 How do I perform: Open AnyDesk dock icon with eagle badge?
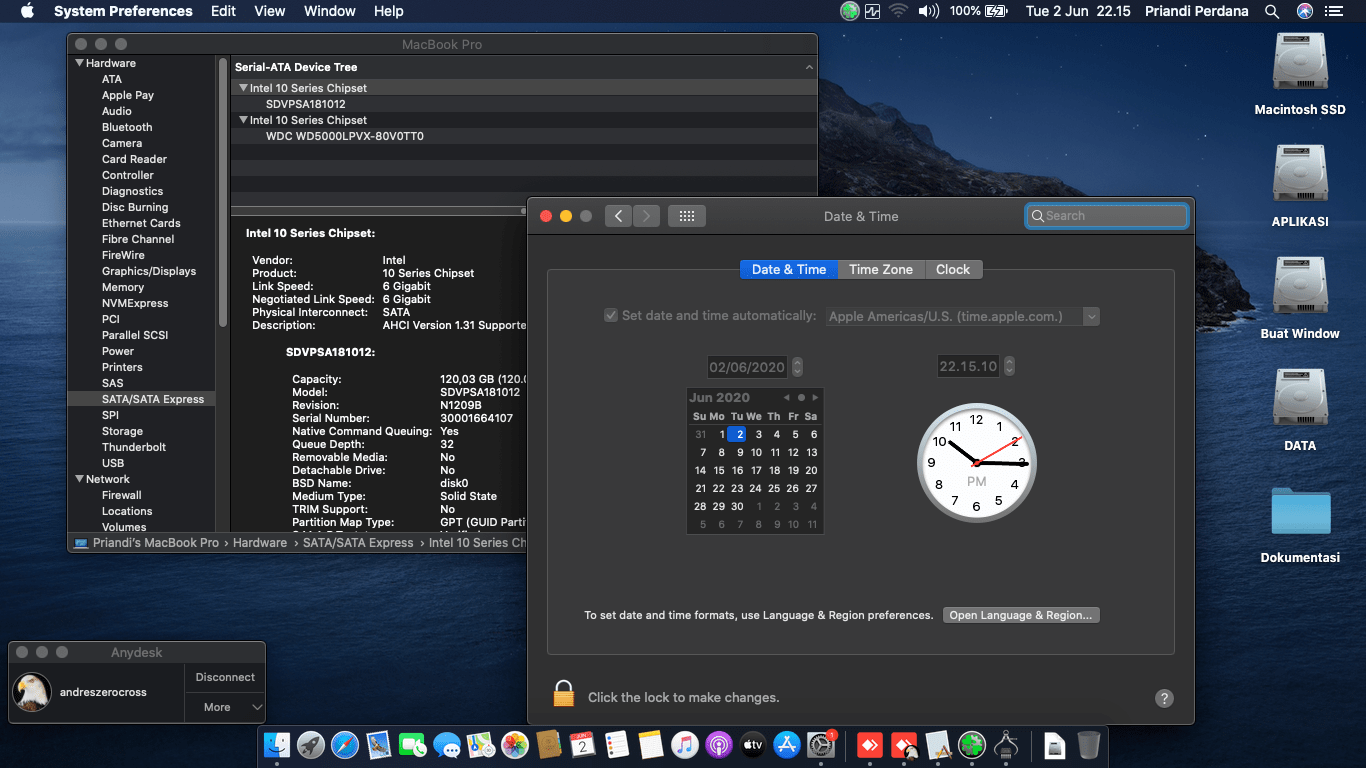(904, 745)
